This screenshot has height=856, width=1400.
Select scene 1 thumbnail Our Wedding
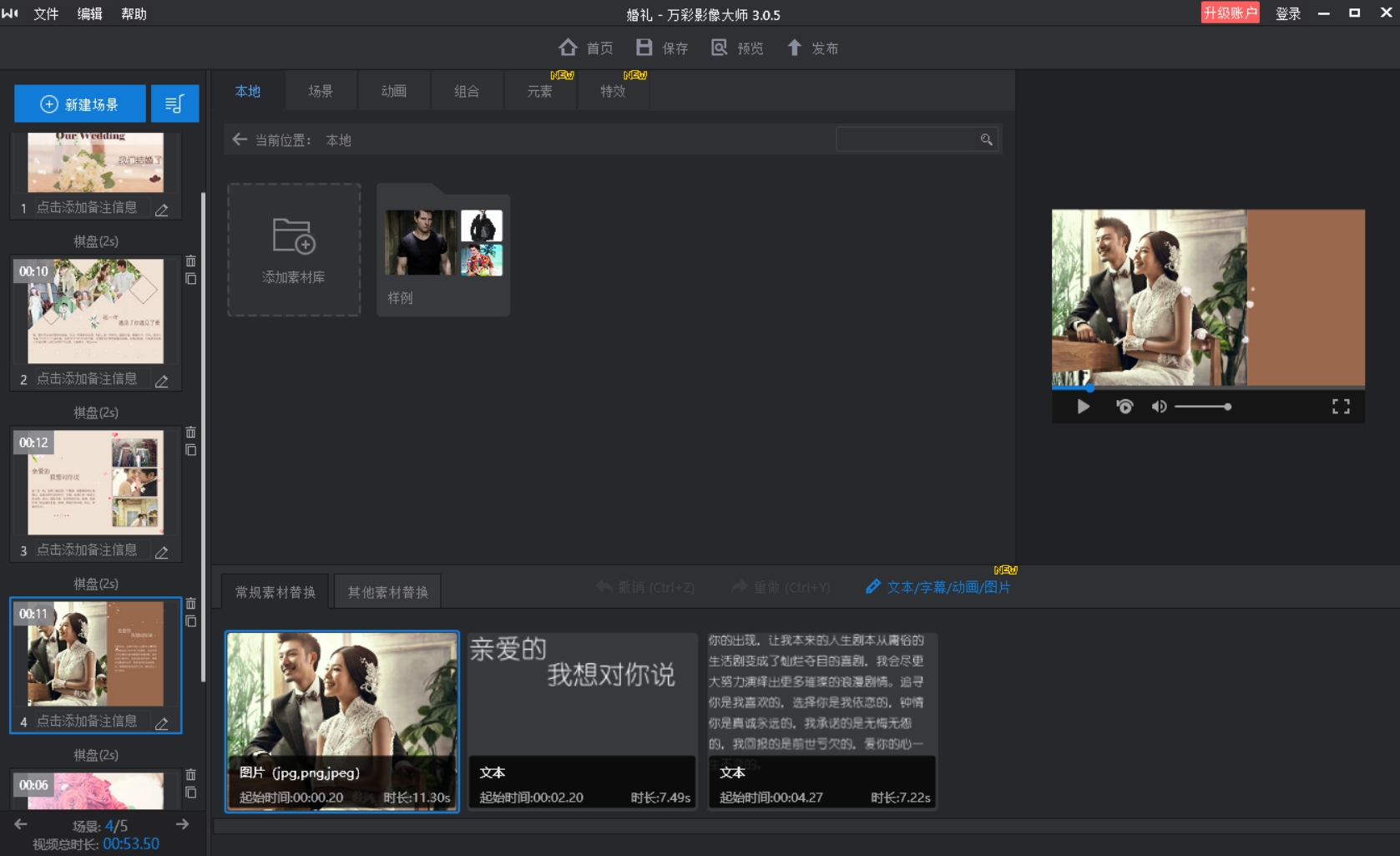tap(96, 162)
